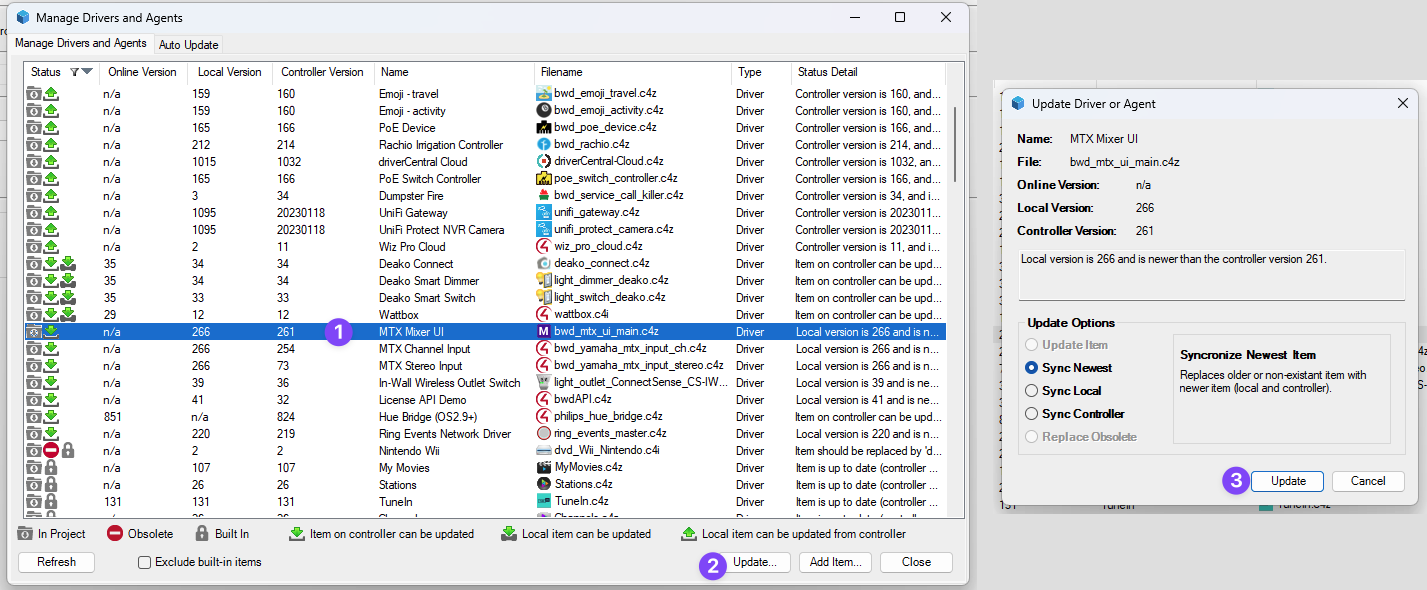The image size is (1427, 590).
Task: Click Cancel in Update Driver or Agent dialog
Action: coord(1368,481)
